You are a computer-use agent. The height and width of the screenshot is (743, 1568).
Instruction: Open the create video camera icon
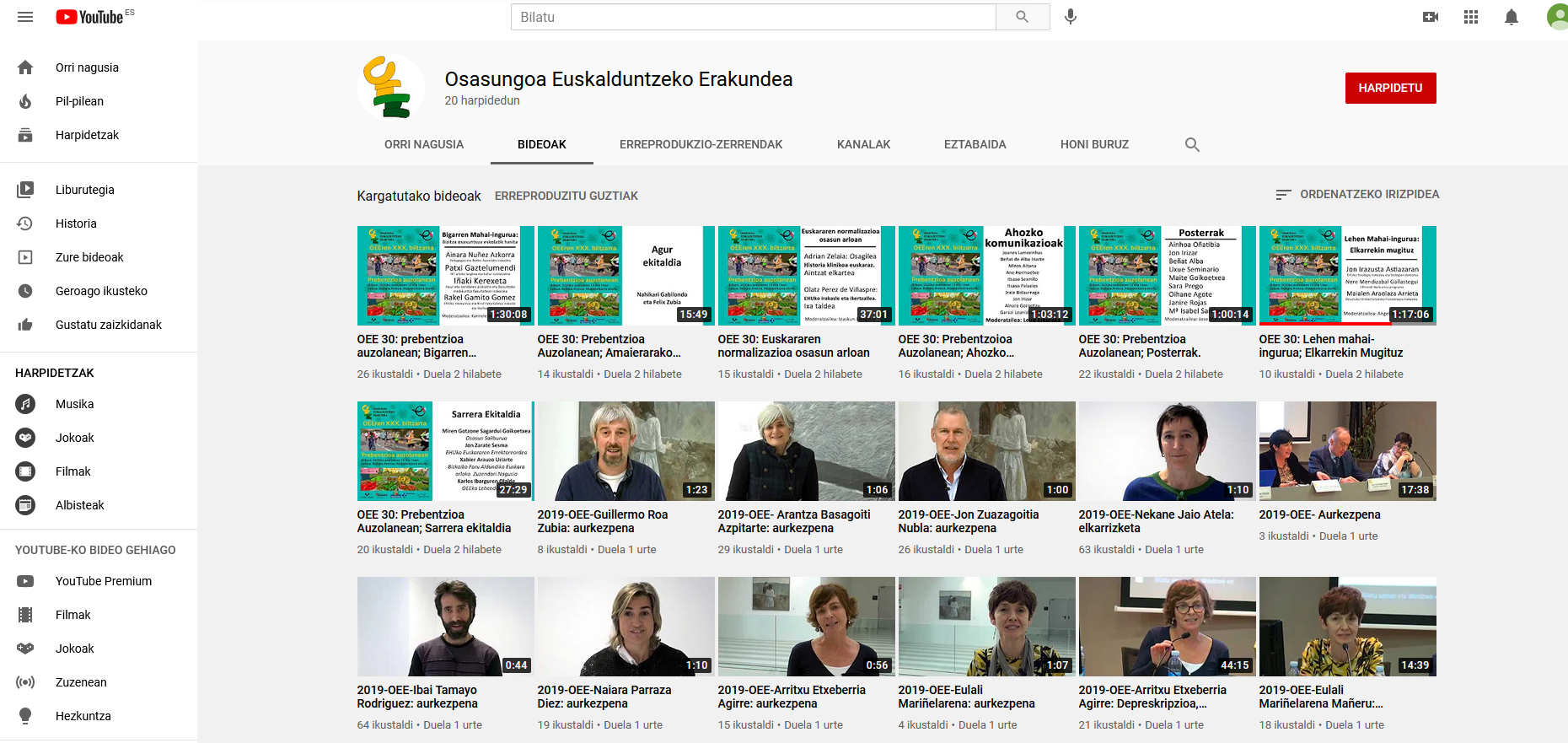point(1431,17)
